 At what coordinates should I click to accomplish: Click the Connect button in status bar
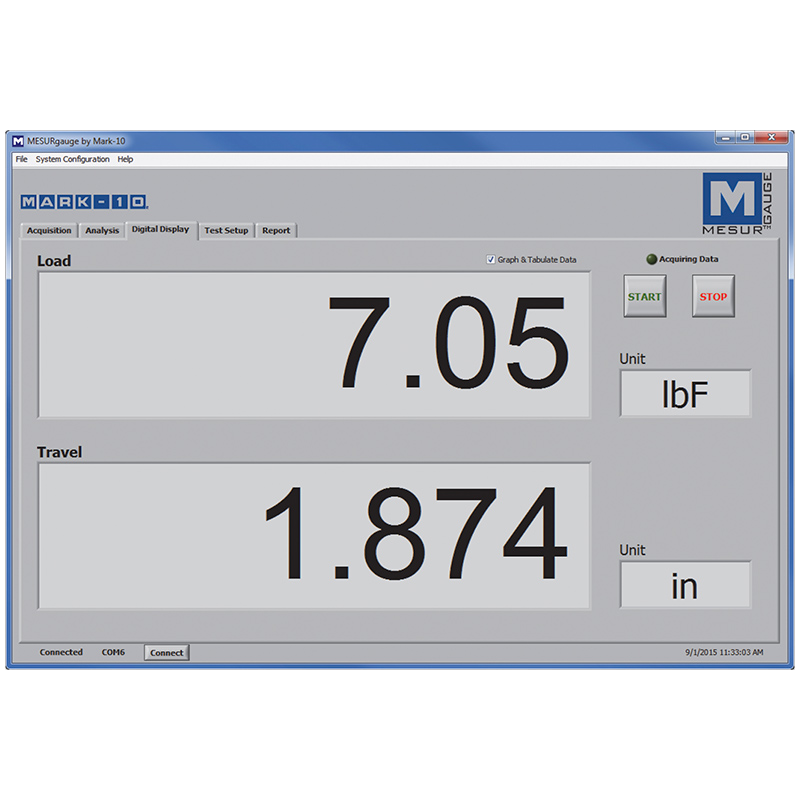(x=167, y=653)
